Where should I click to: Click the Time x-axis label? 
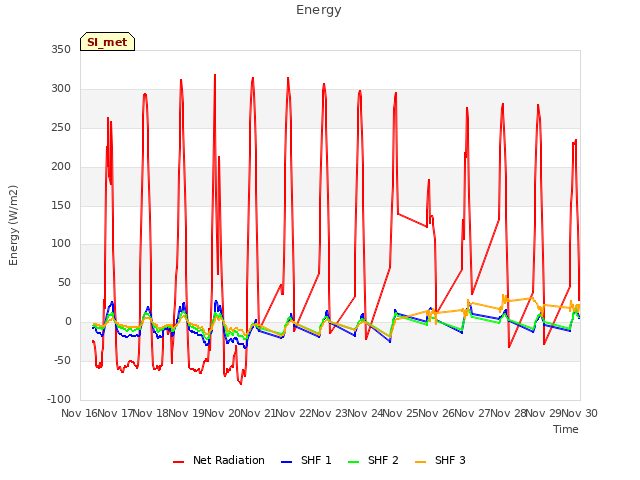(566, 429)
